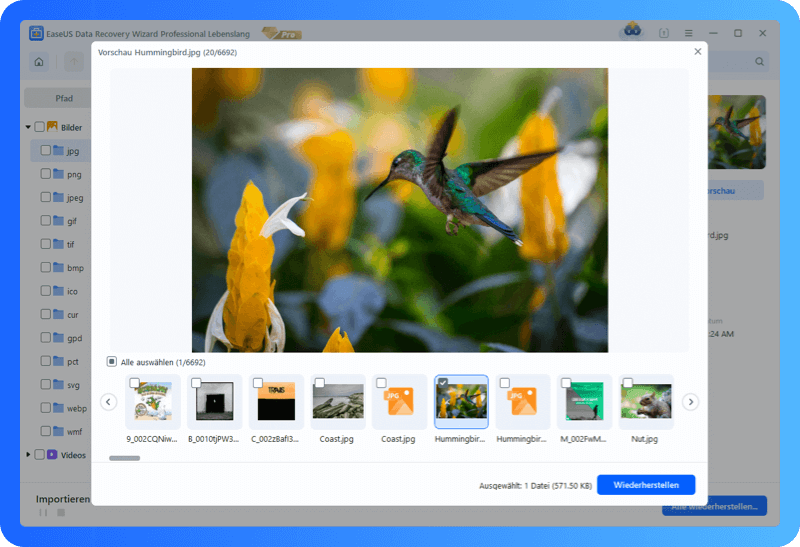Screen dimensions: 800x547
Task: Tick the checkbox on Nut.jpg thumbnail
Action: click(x=628, y=383)
